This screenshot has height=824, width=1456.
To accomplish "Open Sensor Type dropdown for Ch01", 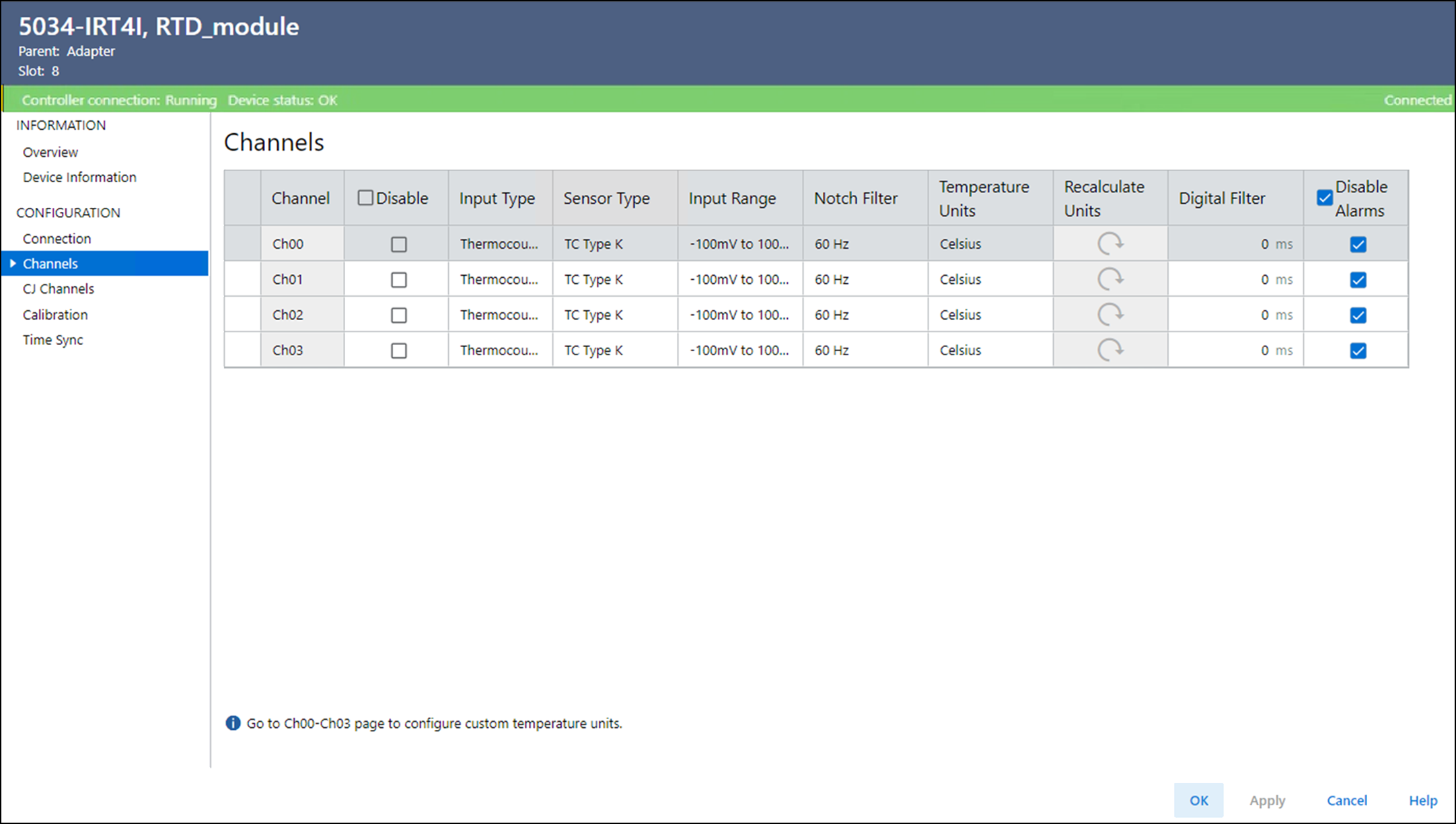I will tap(614, 279).
